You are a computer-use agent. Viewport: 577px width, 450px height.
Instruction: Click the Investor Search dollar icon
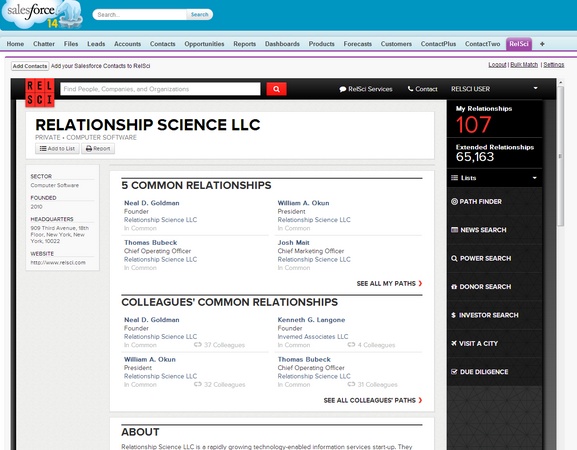tap(453, 315)
